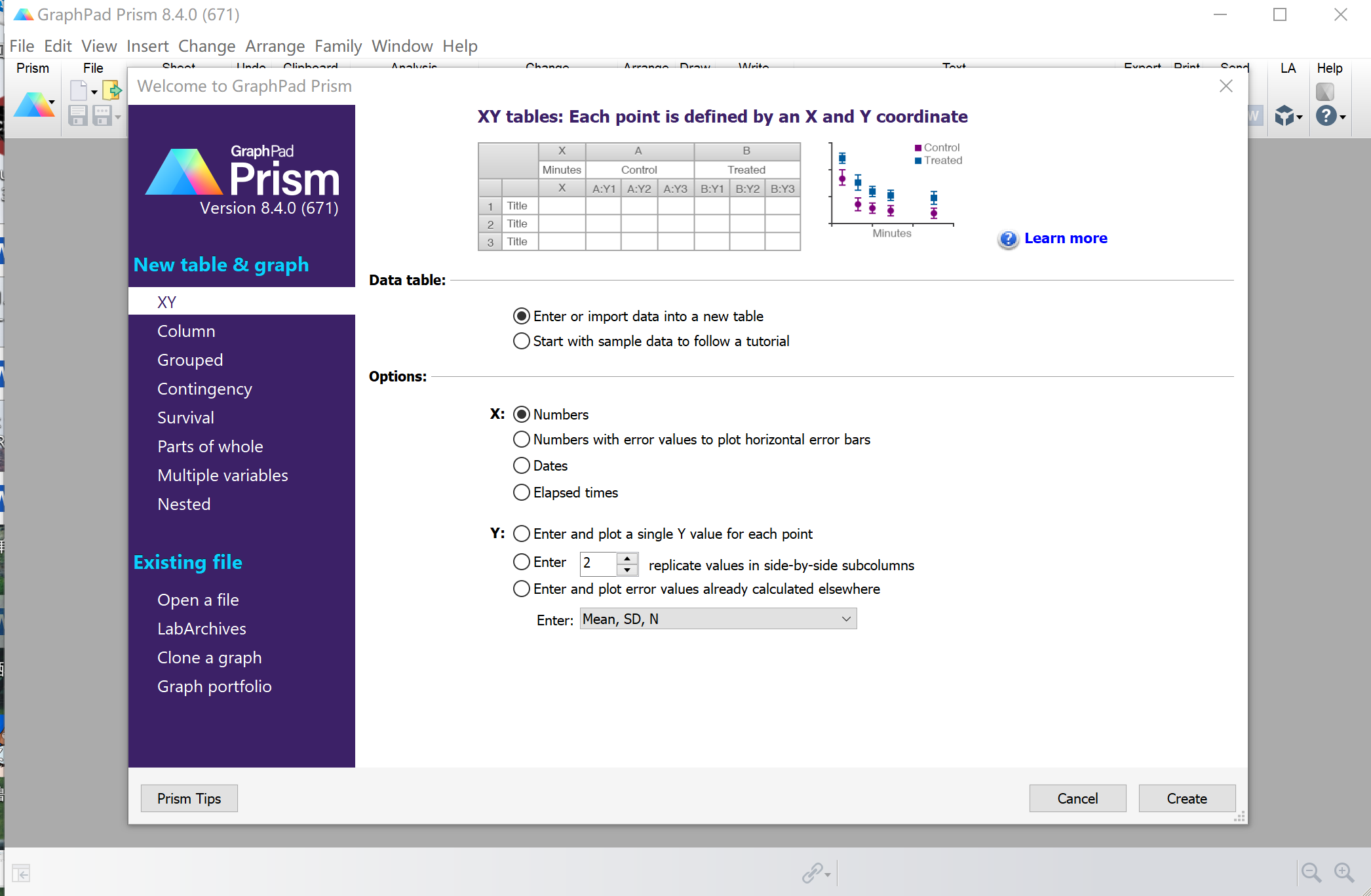Screen dimensions: 1371x896
Task: Open the LabArchives dropdown arrow
Action: 1300,117
